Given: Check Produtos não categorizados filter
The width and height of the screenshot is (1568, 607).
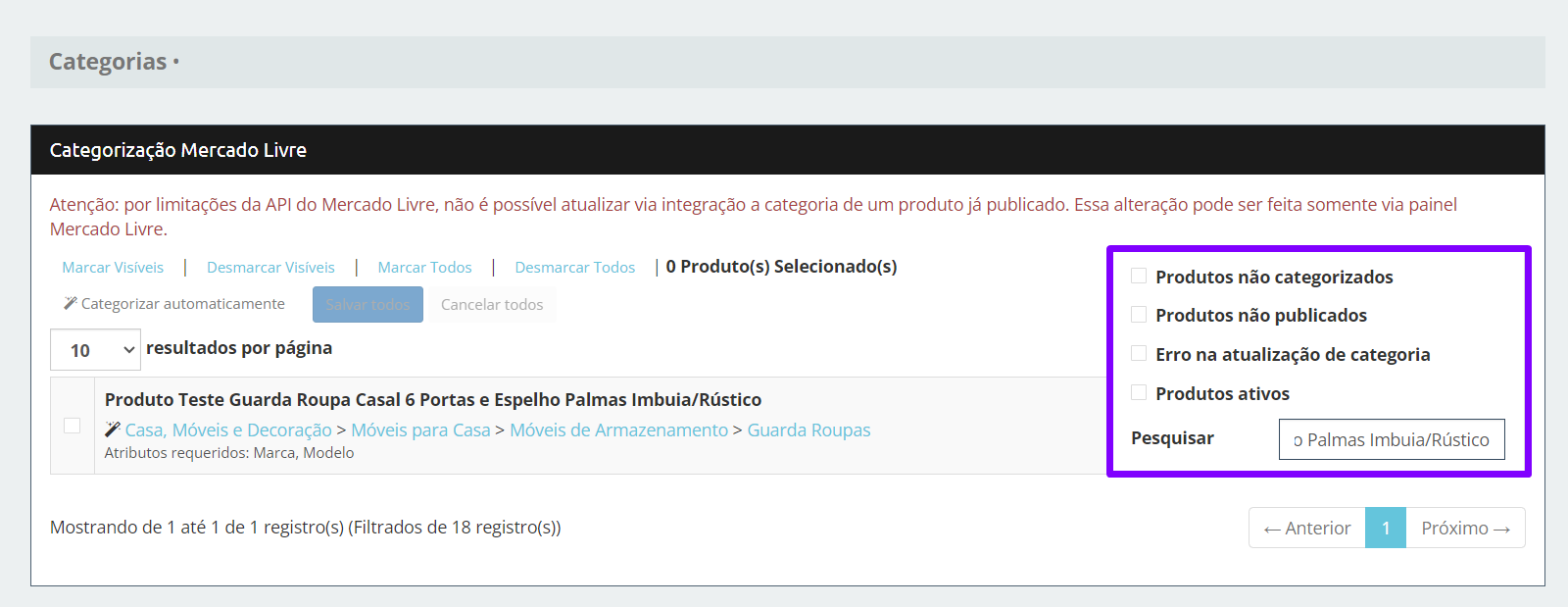Looking at the screenshot, I should pos(1139,276).
